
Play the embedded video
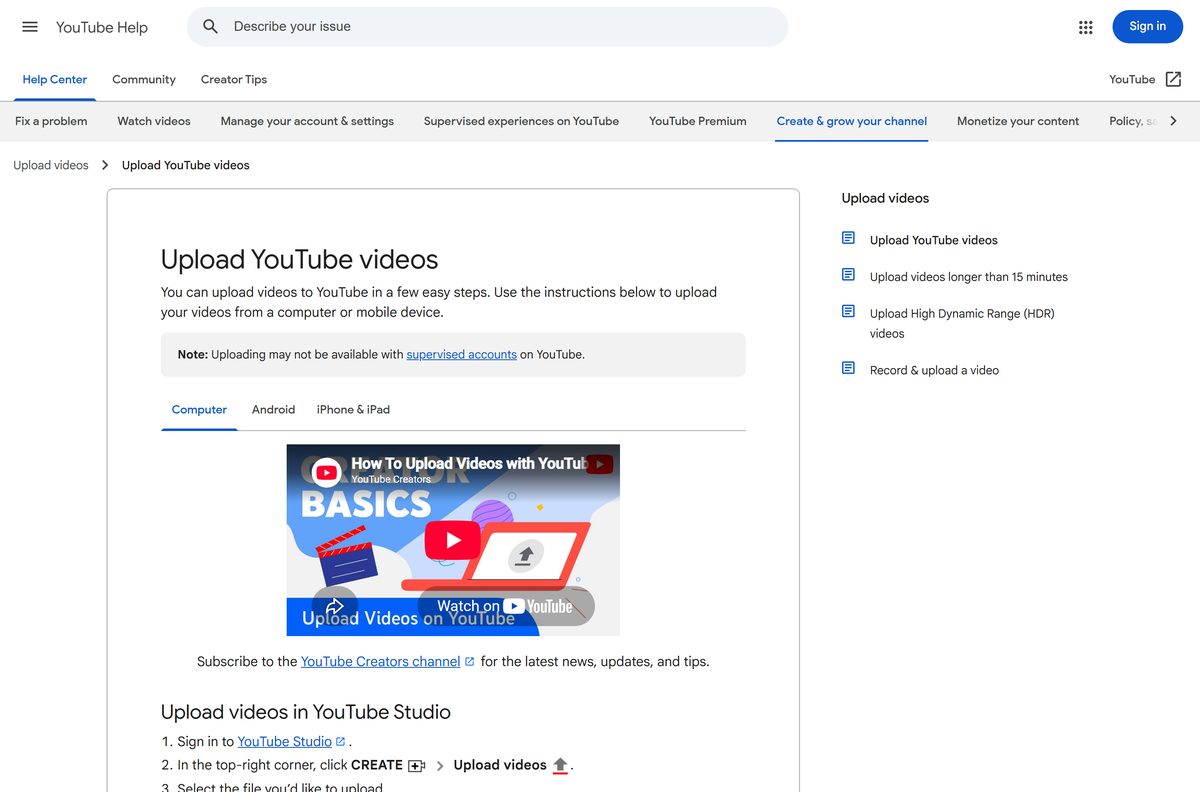point(453,540)
